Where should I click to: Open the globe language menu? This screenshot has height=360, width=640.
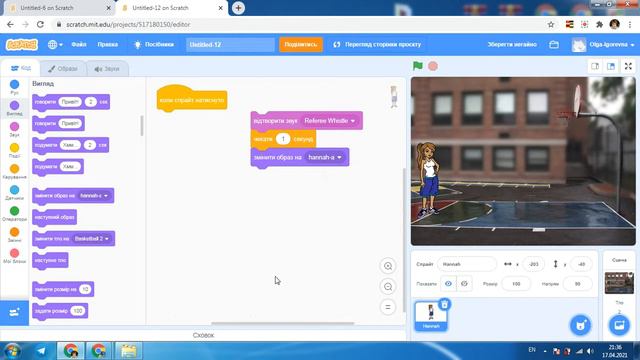[55, 44]
